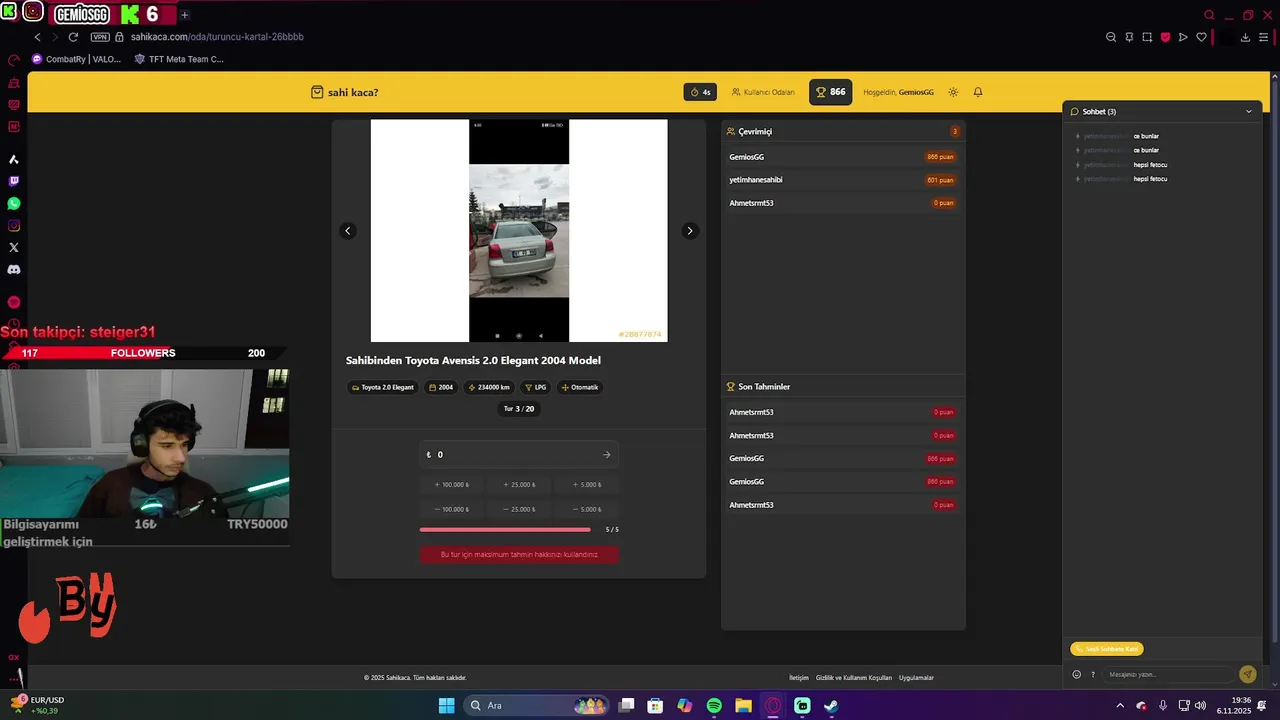Open notifications bell icon
Image resolution: width=1280 pixels, height=720 pixels.
tap(978, 92)
